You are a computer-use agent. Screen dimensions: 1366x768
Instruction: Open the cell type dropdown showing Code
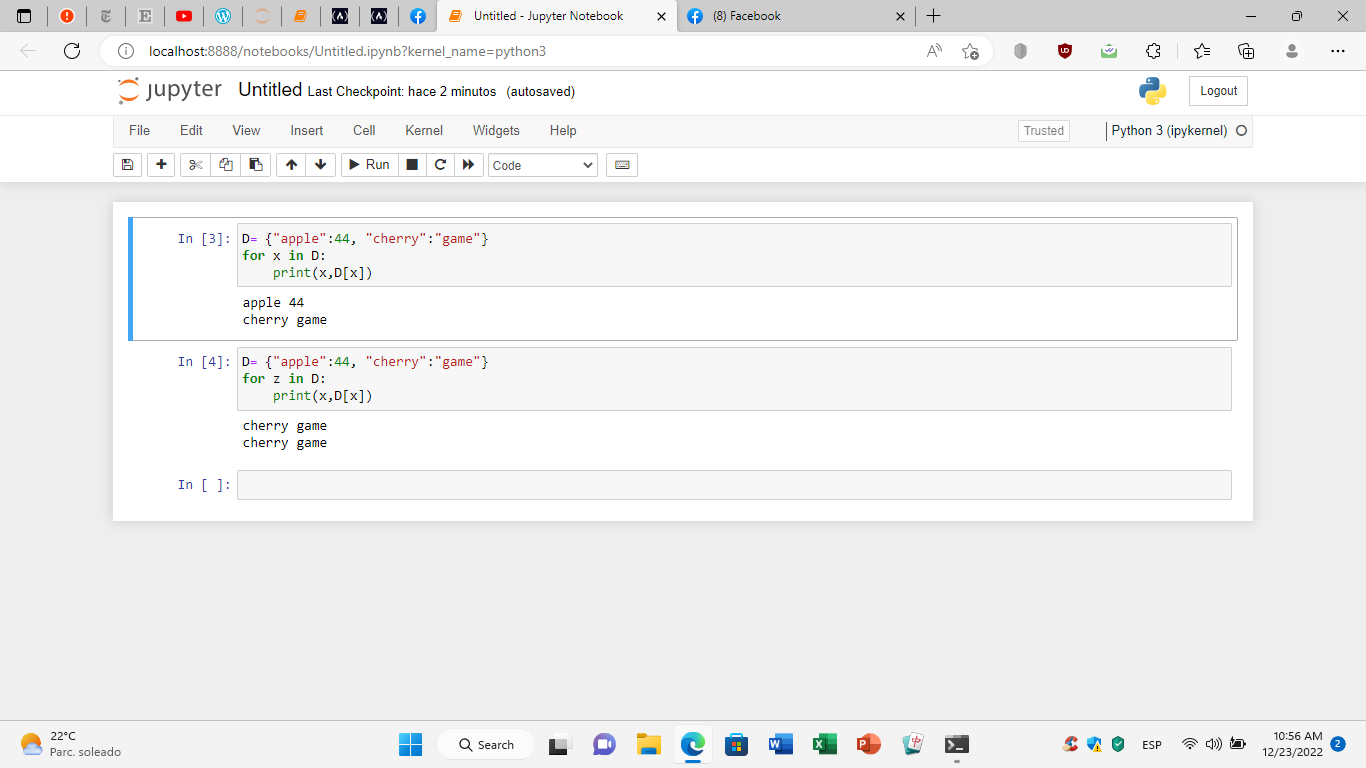(542, 164)
